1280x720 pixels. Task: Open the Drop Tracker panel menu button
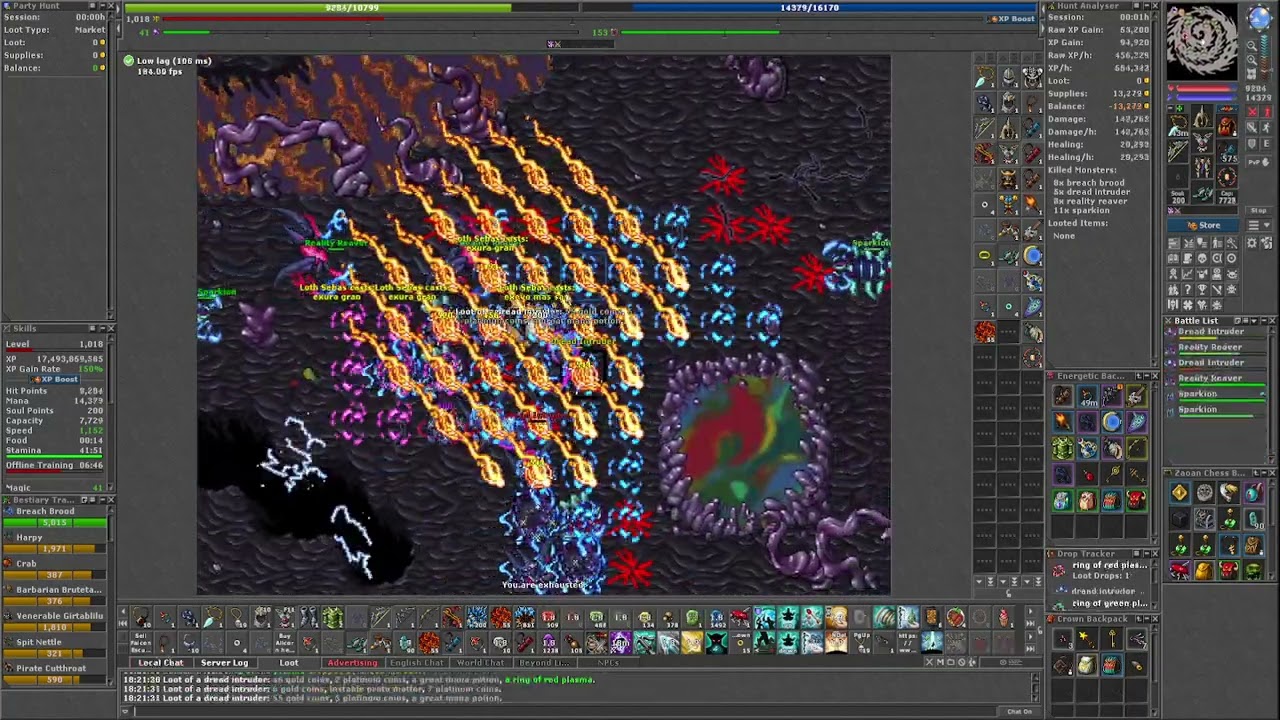[1137, 554]
